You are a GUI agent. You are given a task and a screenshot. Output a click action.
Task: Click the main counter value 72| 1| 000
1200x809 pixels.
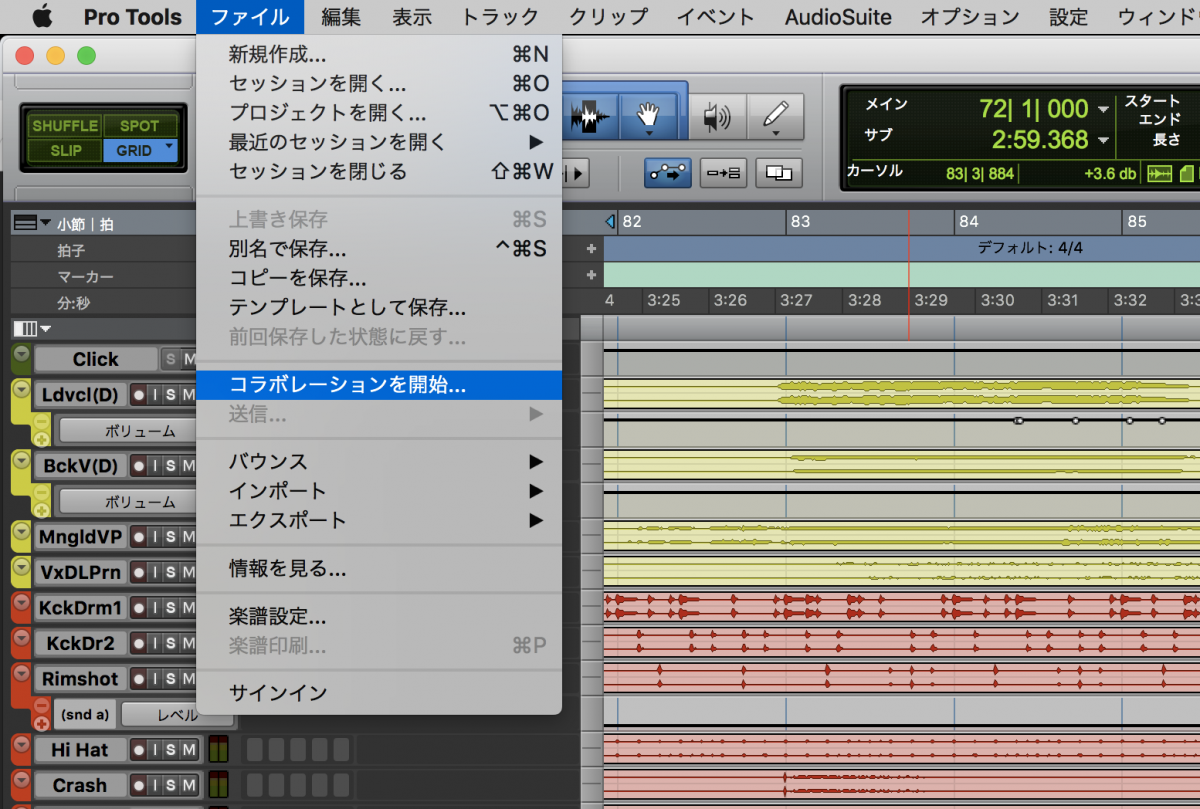[x=1034, y=109]
